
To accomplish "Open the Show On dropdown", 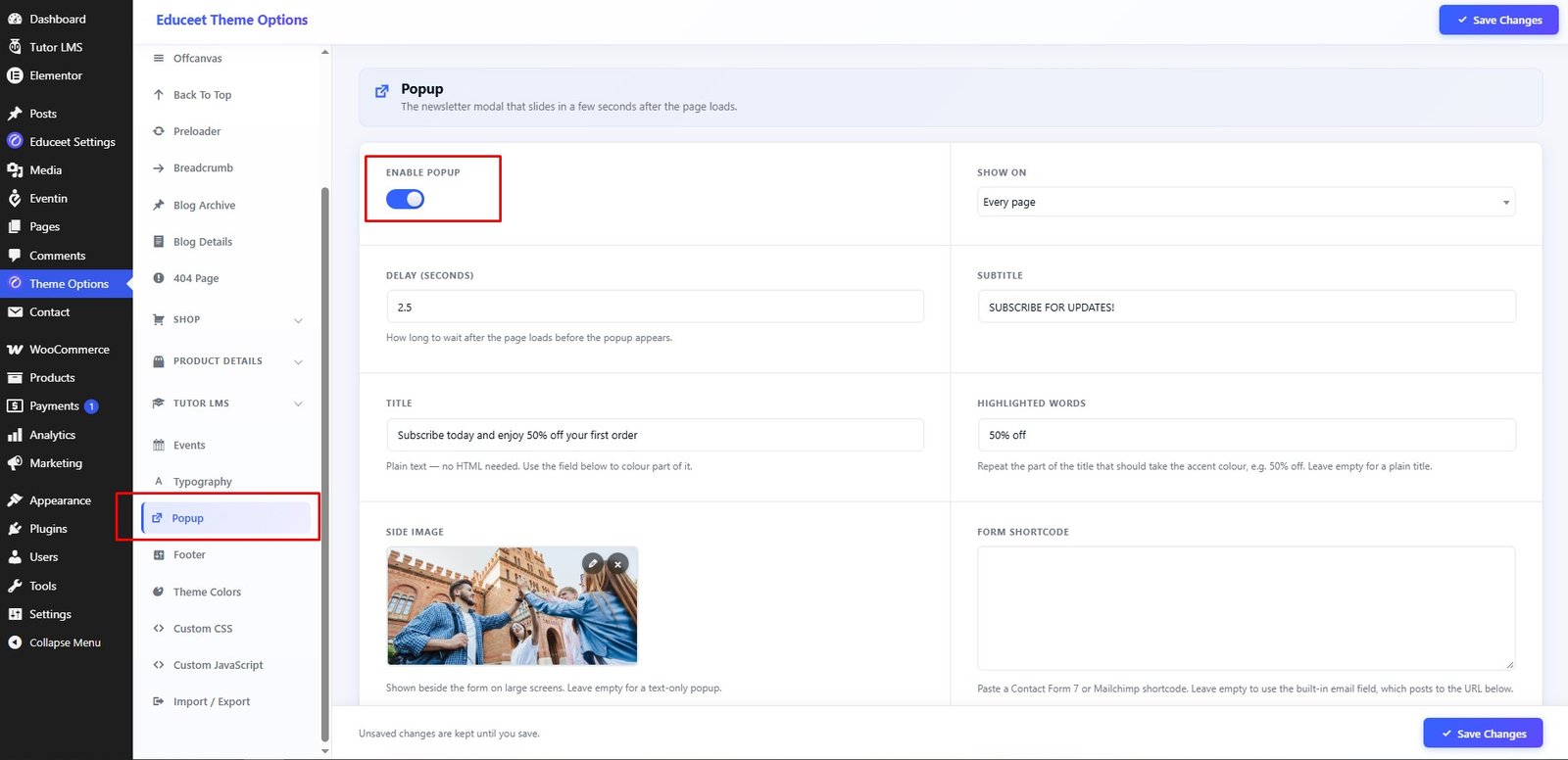I will point(1246,202).
